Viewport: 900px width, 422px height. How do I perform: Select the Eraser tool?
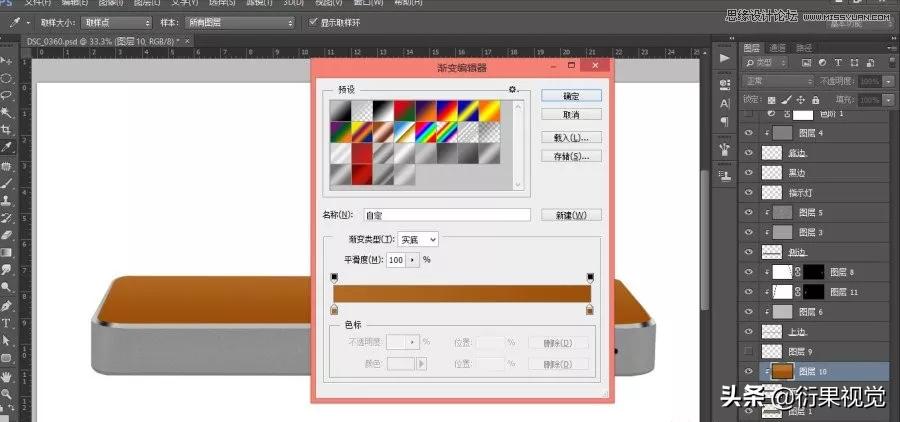coord(7,235)
